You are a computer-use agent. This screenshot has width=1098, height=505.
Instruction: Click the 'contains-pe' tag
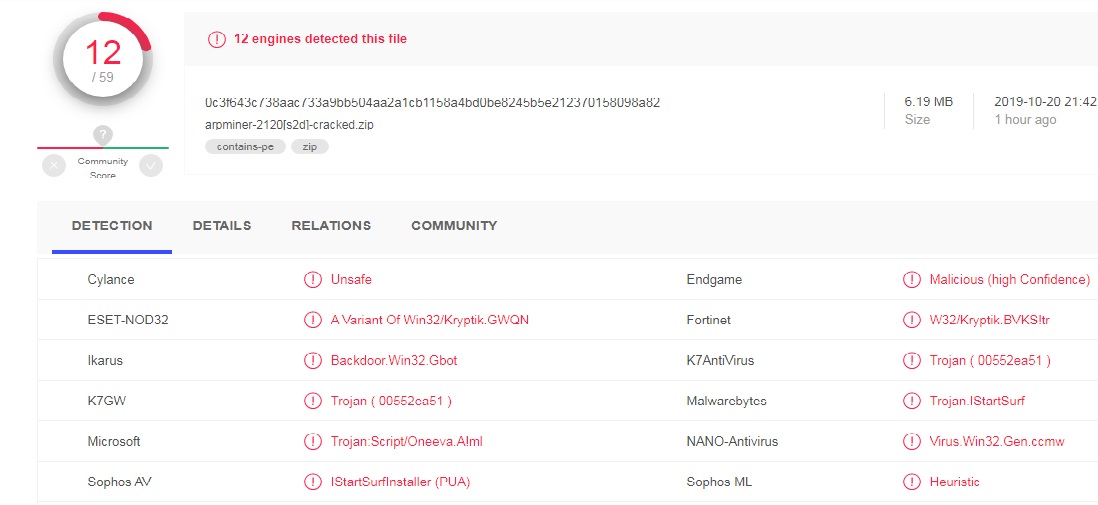point(245,146)
